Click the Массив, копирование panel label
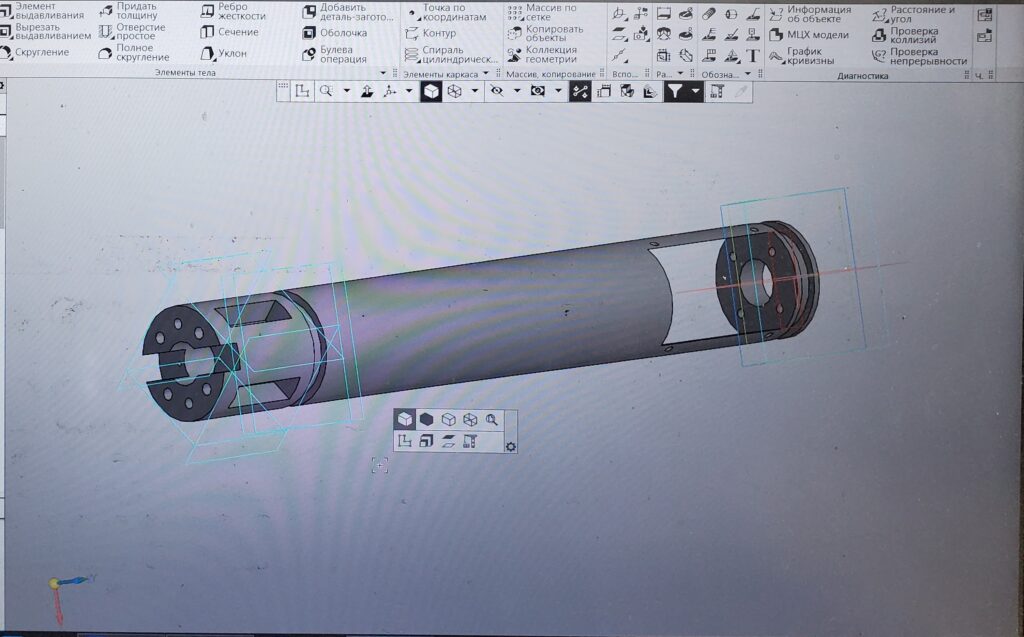This screenshot has width=1024, height=637. [x=550, y=74]
